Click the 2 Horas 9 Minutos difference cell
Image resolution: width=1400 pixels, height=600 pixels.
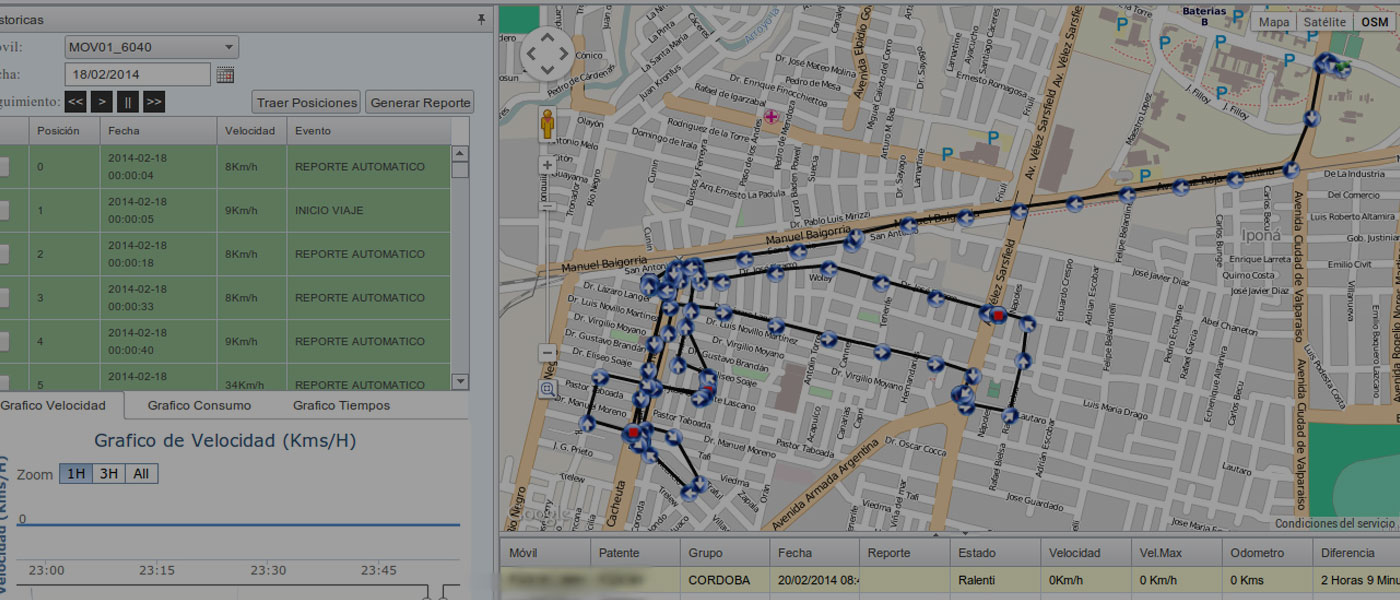point(1355,580)
